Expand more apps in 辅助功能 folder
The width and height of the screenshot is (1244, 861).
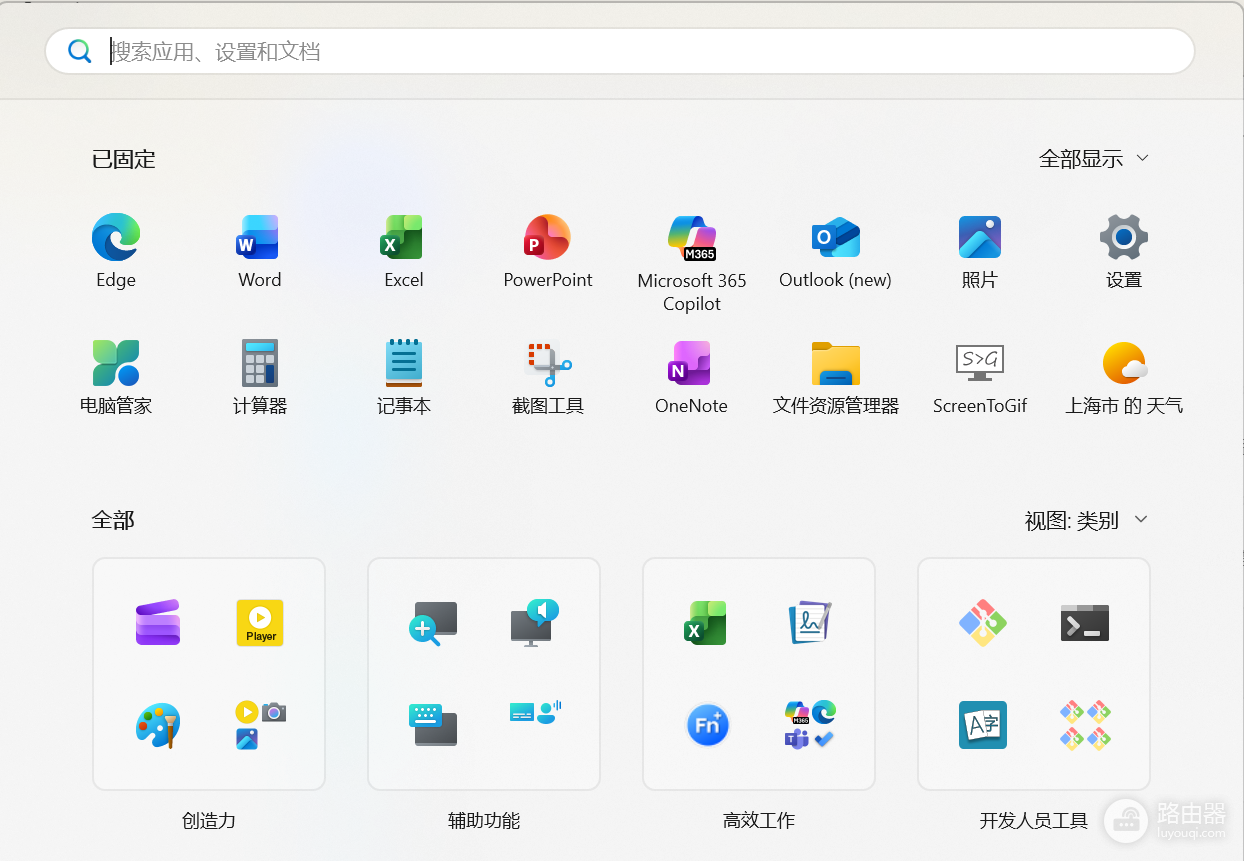535,712
